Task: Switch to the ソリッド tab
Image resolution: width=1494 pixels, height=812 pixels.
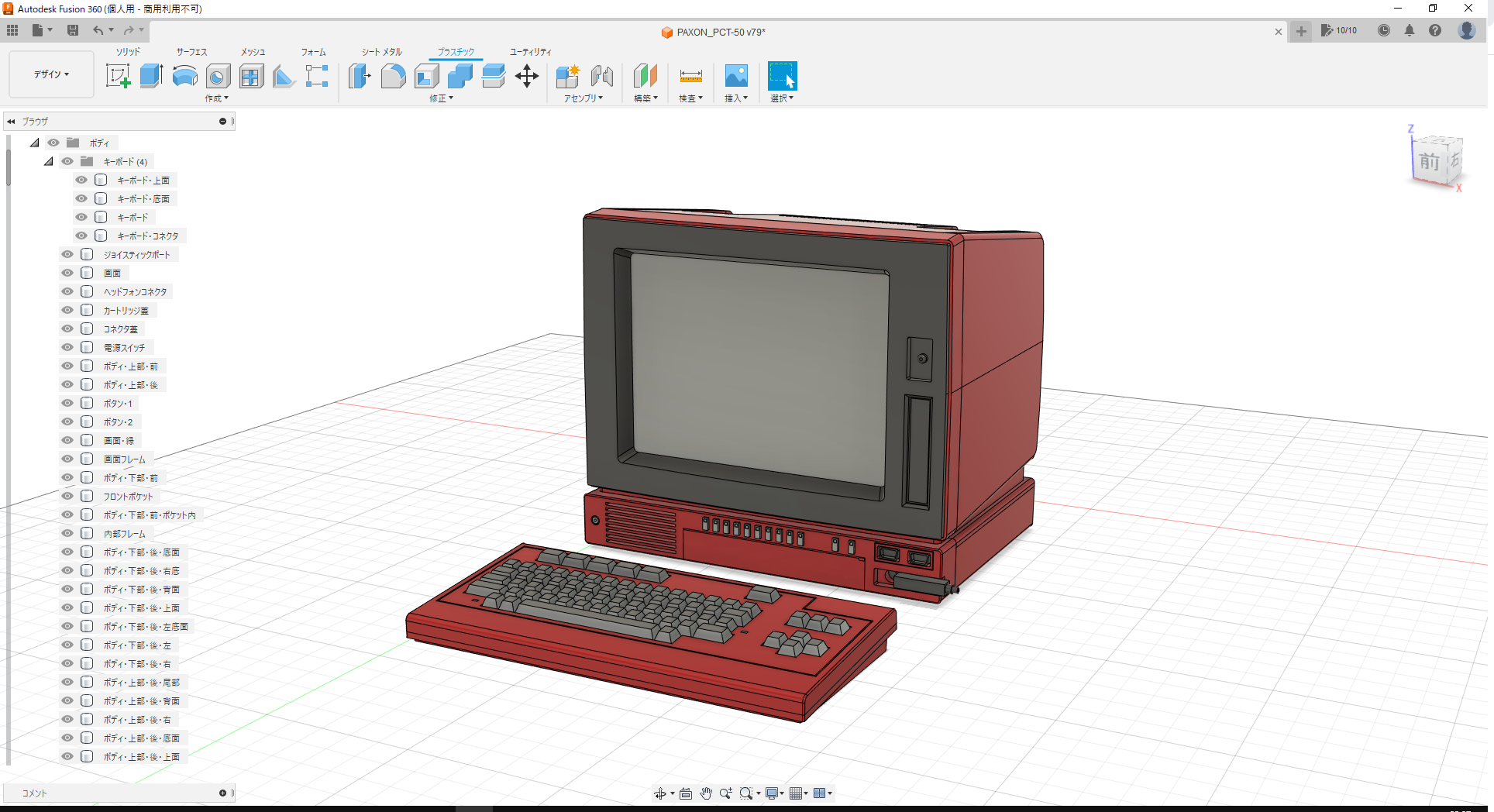Action: 128,52
